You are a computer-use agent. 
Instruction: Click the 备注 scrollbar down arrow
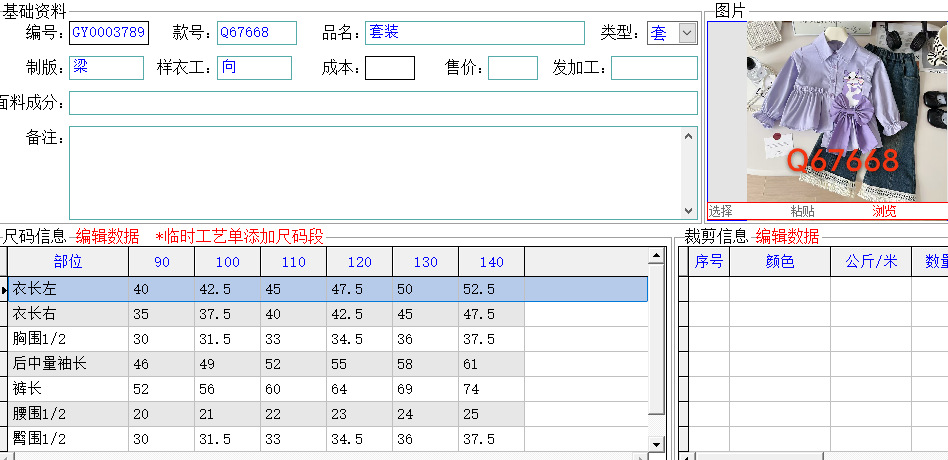pyautogui.click(x=689, y=210)
